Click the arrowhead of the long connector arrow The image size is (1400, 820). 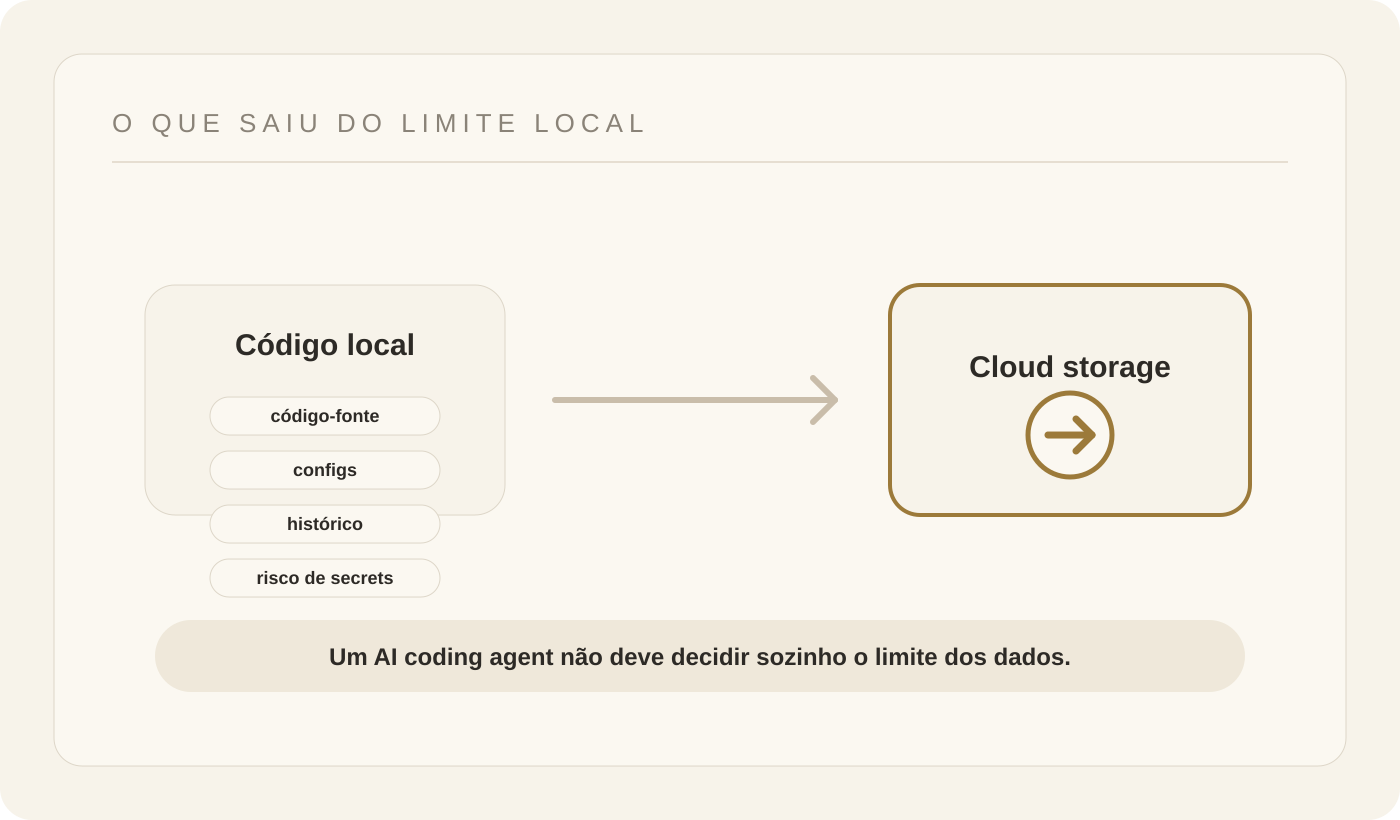[824, 400]
